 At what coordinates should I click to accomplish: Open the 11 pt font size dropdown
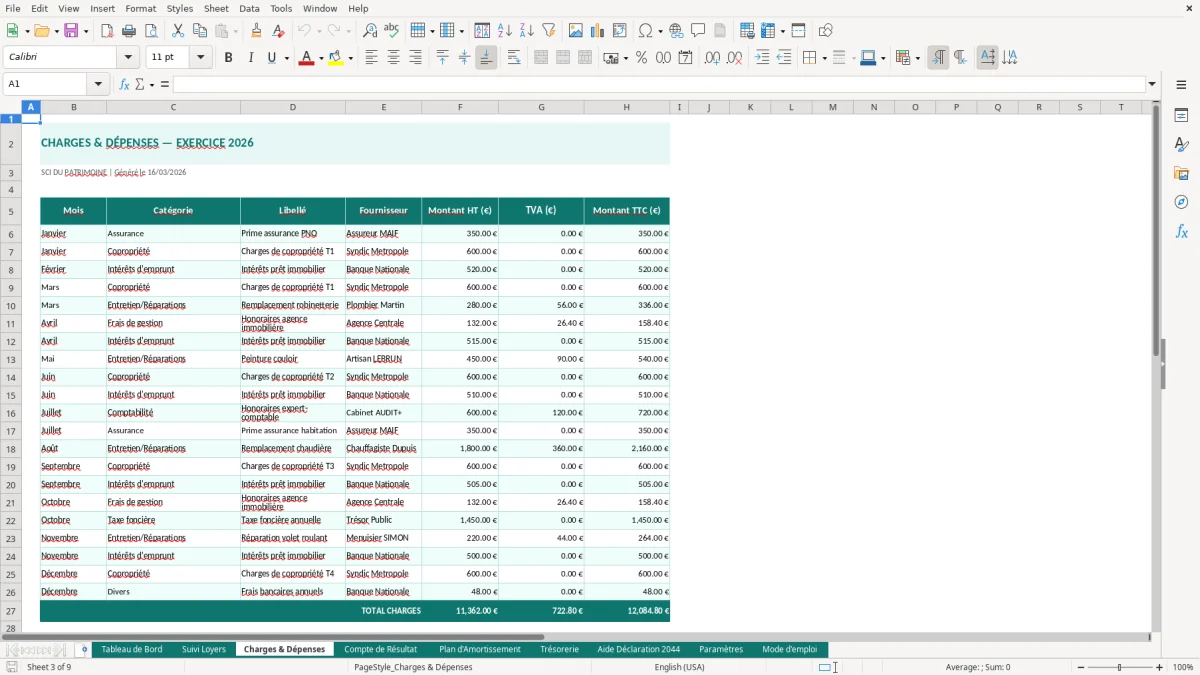point(201,58)
